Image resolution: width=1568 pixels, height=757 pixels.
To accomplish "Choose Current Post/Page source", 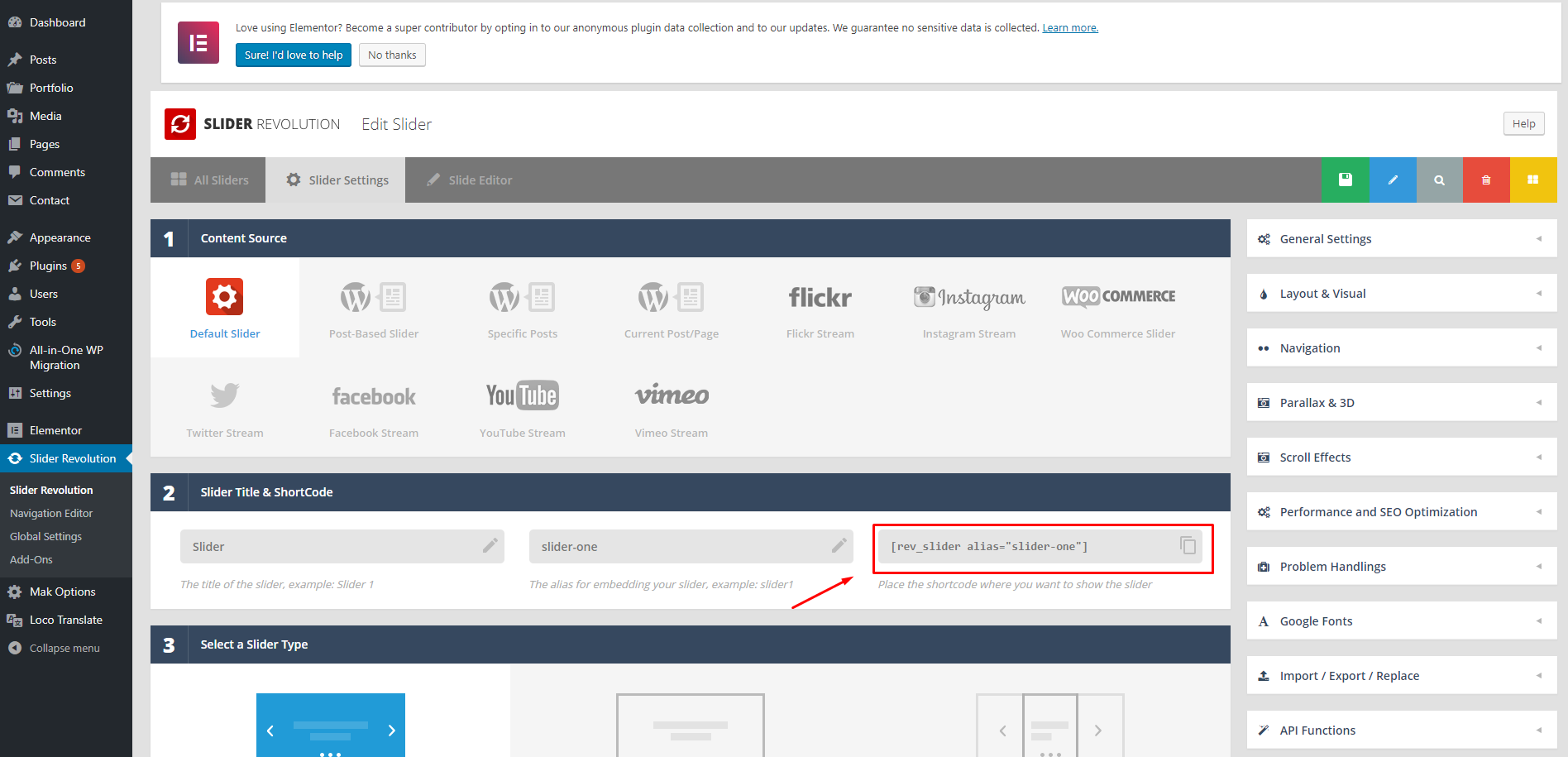I will tap(672, 308).
